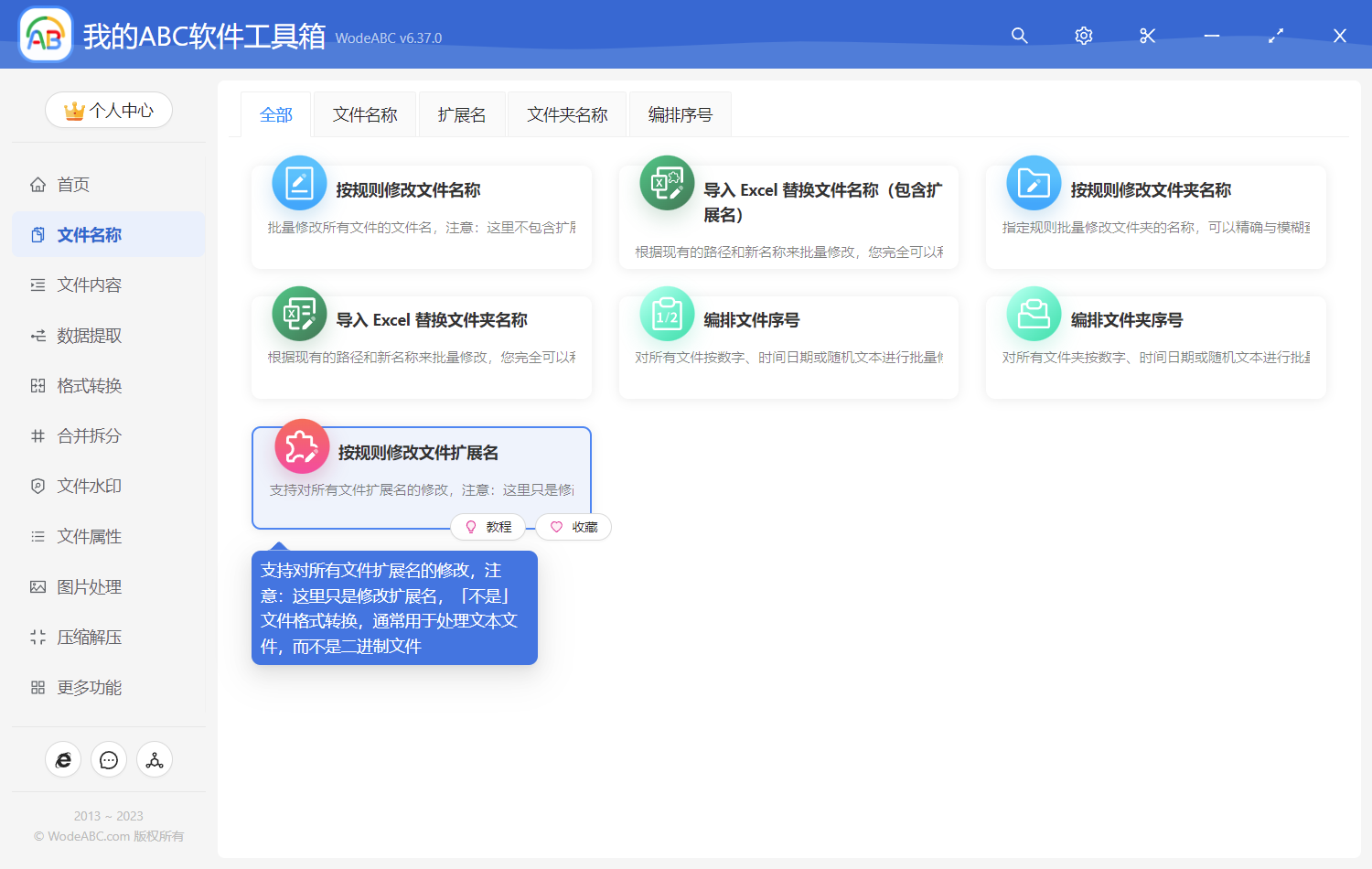Open the 按规则修改文件夹名称 folder tool icon
The image size is (1372, 869).
(x=1033, y=183)
